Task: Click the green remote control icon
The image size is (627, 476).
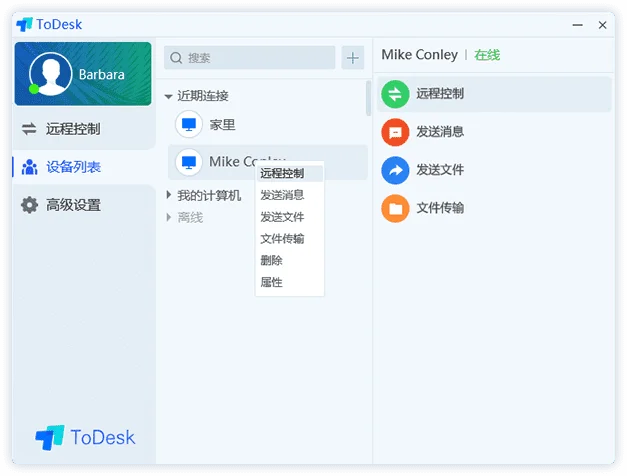Action: pyautogui.click(x=395, y=94)
